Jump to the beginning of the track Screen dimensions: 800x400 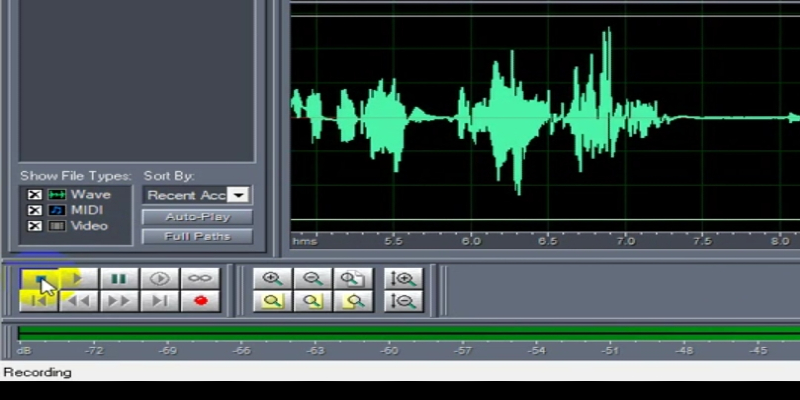click(x=38, y=301)
